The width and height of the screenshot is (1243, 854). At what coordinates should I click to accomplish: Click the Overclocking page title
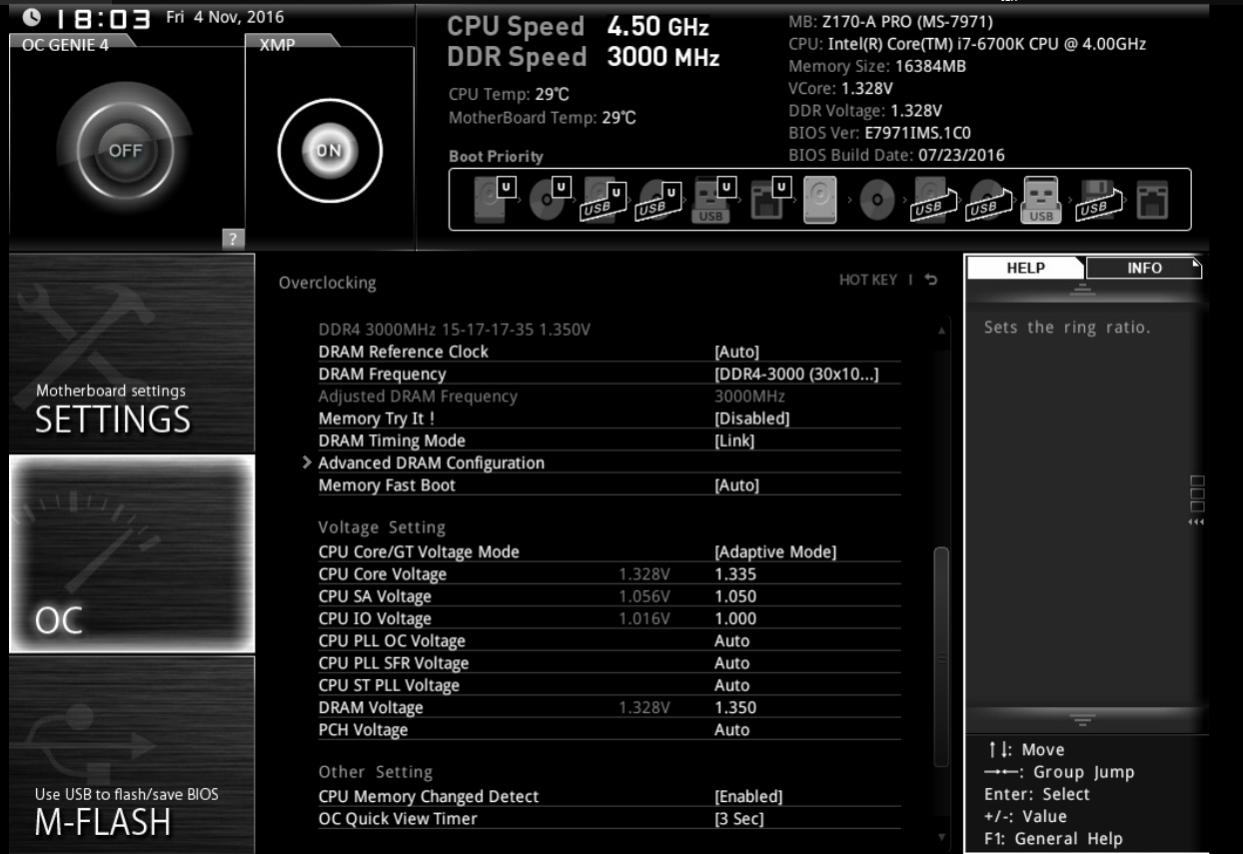(x=328, y=283)
